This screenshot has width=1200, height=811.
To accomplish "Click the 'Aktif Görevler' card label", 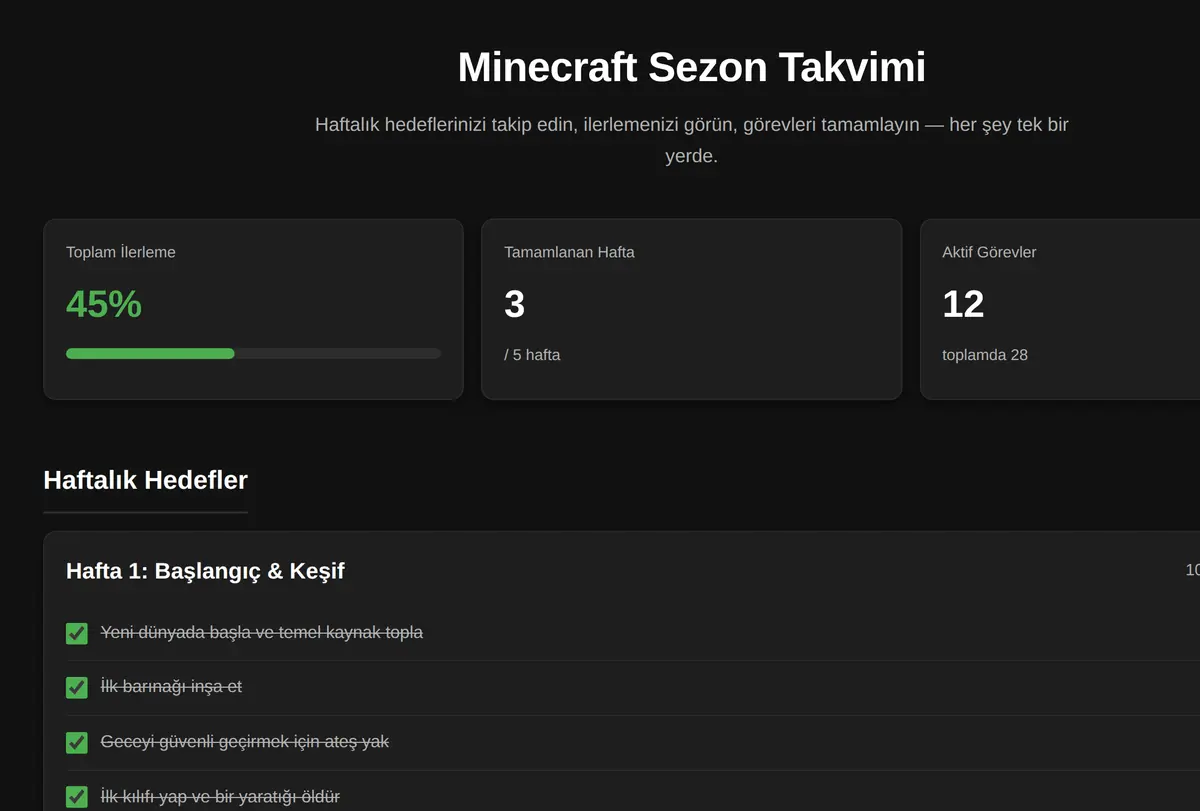I will tap(989, 252).
